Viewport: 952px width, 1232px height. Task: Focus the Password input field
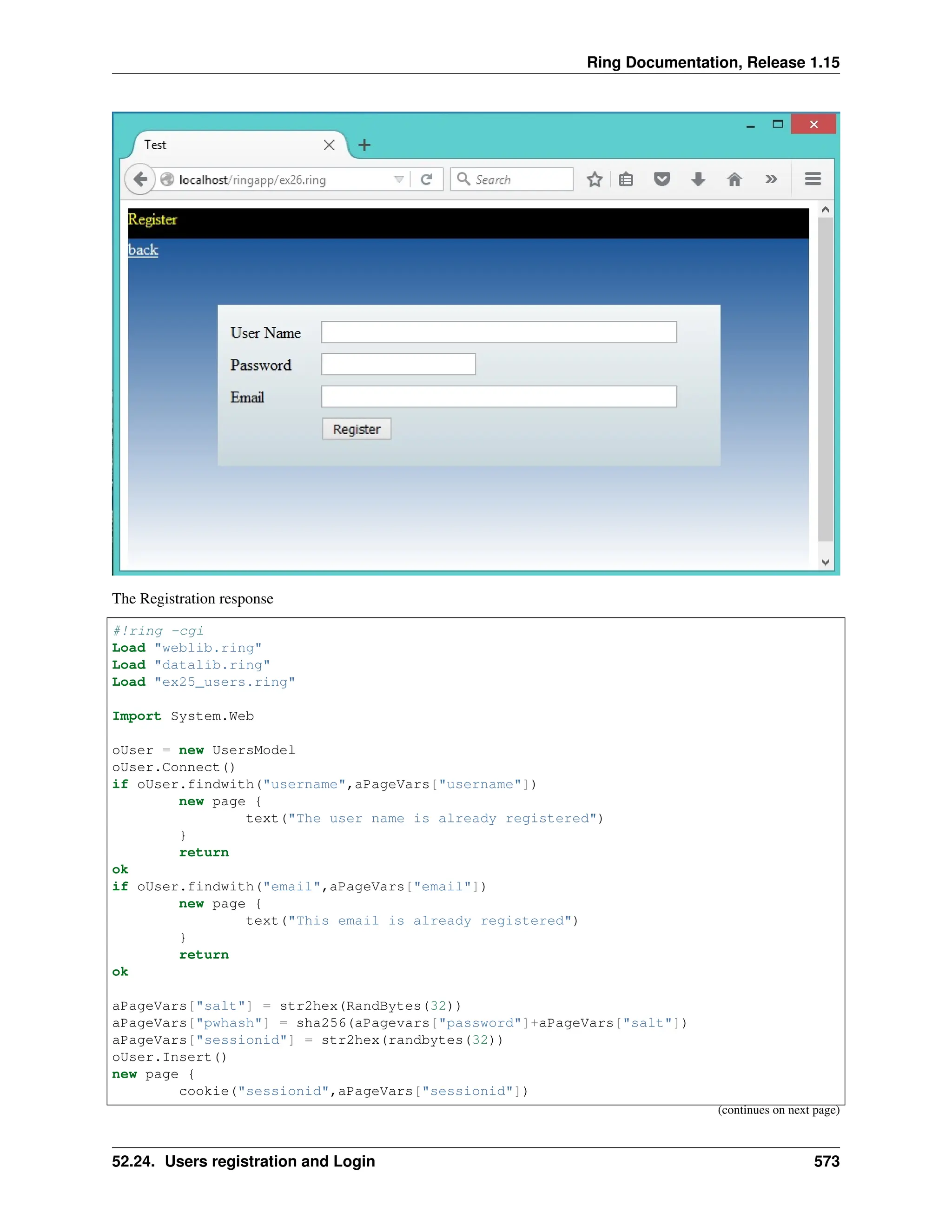click(398, 364)
